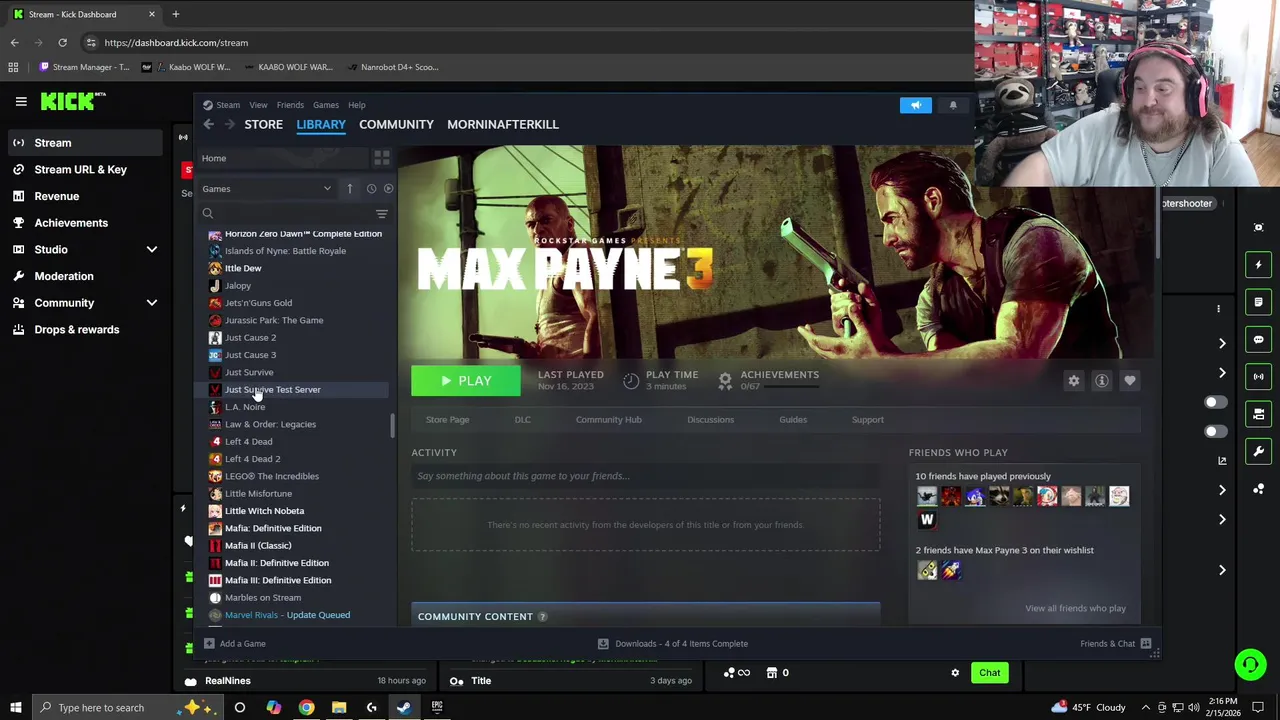Click Steam Friends & Chat icon
The height and width of the screenshot is (720, 1280).
1146,644
